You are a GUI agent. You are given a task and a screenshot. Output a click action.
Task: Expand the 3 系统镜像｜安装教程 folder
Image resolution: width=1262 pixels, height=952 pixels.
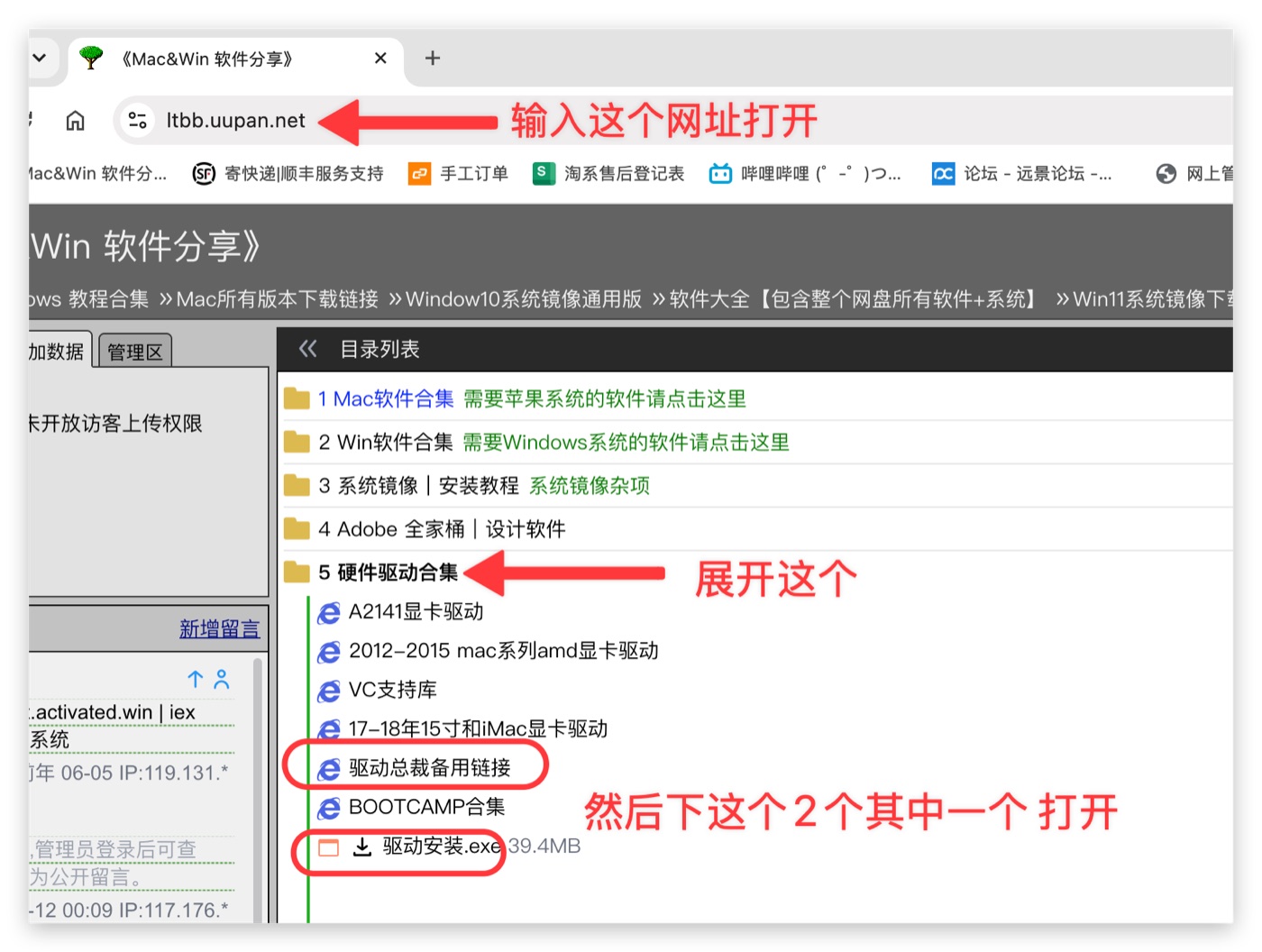tap(418, 486)
